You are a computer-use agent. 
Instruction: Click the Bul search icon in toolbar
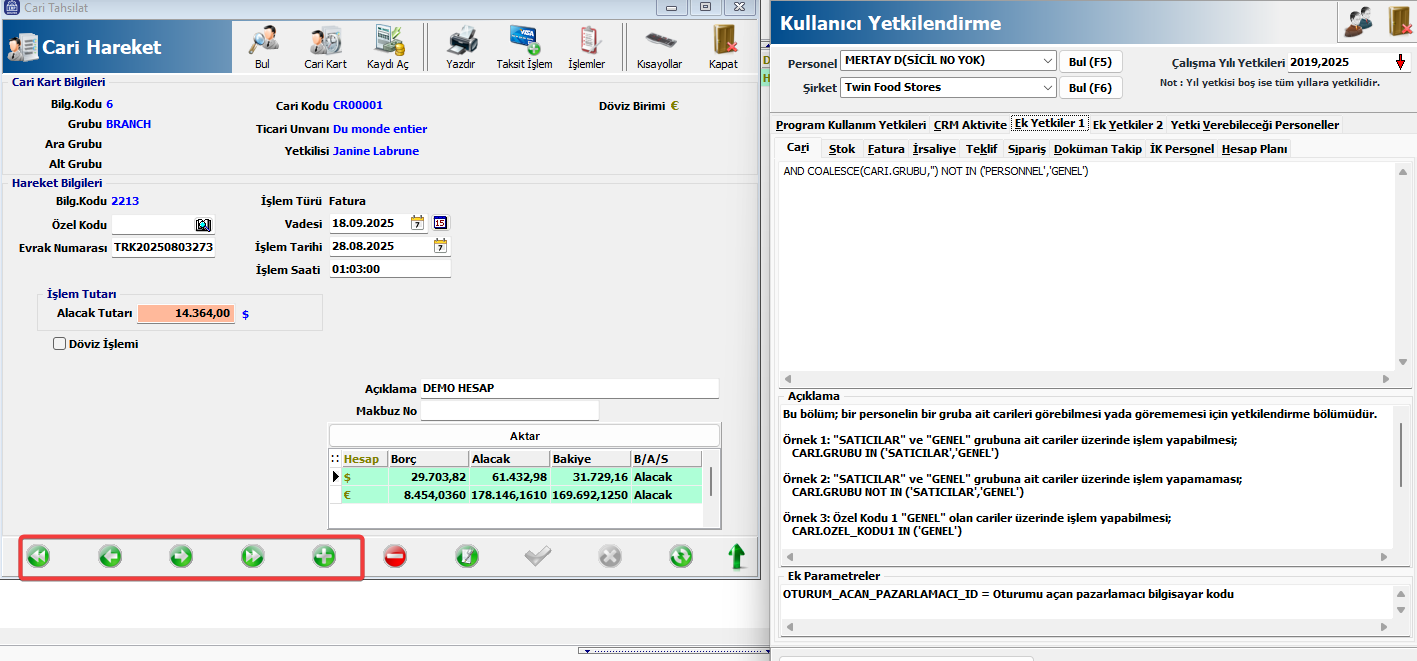(x=263, y=43)
